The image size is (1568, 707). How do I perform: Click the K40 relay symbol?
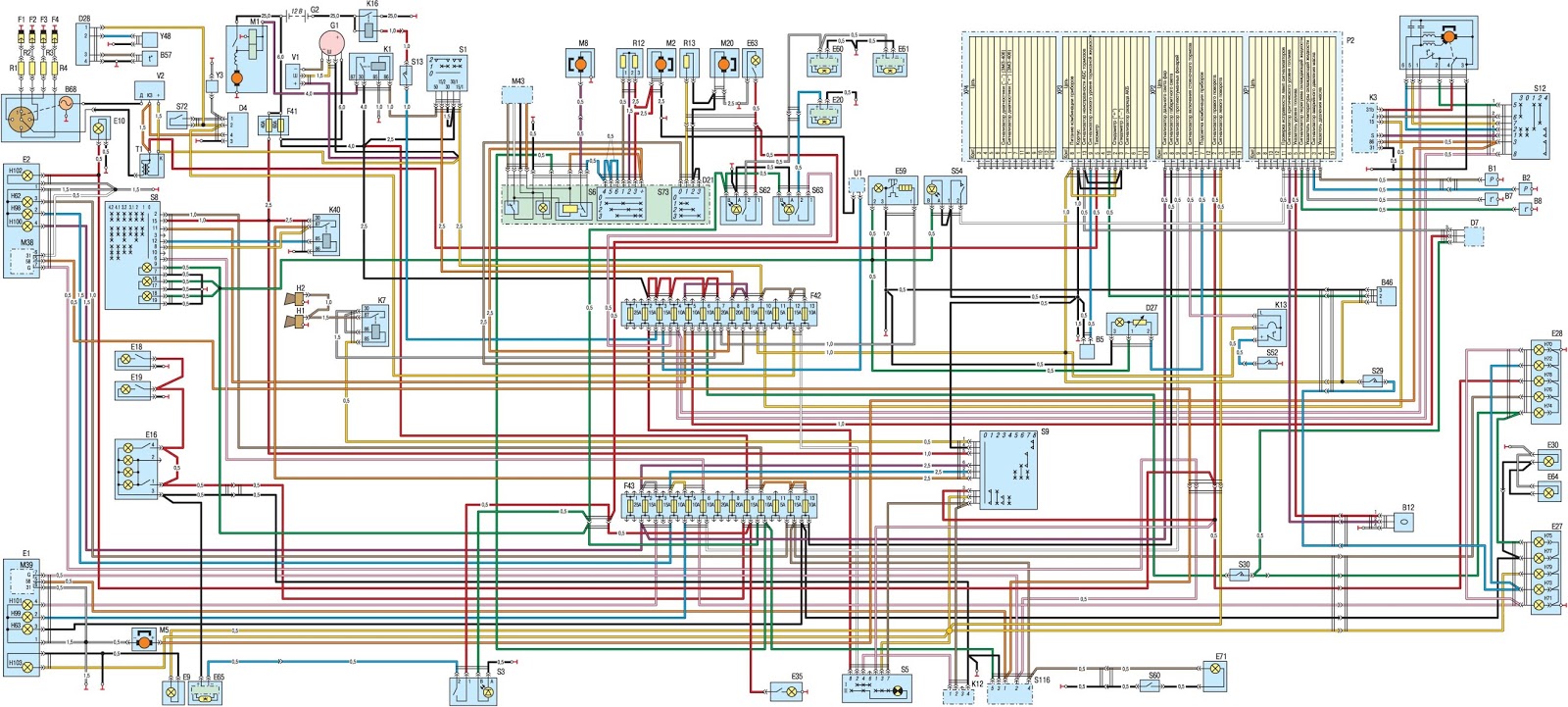click(x=325, y=234)
